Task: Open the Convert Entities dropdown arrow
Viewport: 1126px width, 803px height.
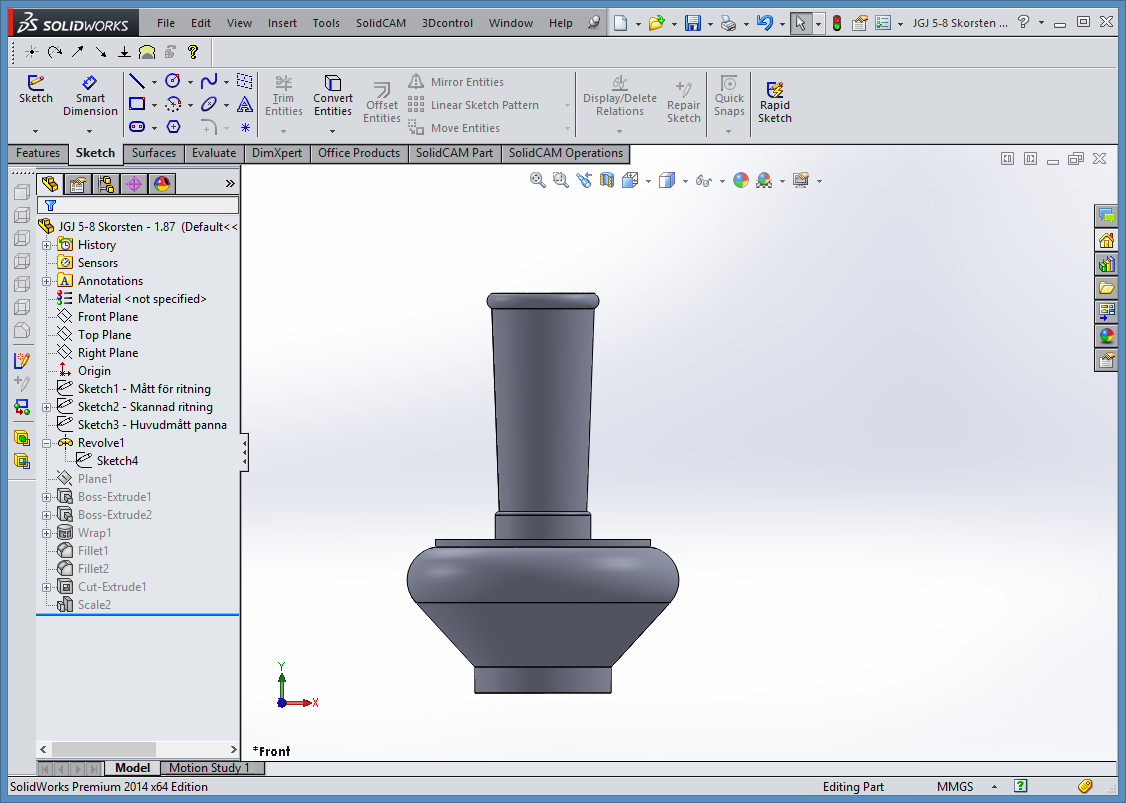Action: (332, 131)
